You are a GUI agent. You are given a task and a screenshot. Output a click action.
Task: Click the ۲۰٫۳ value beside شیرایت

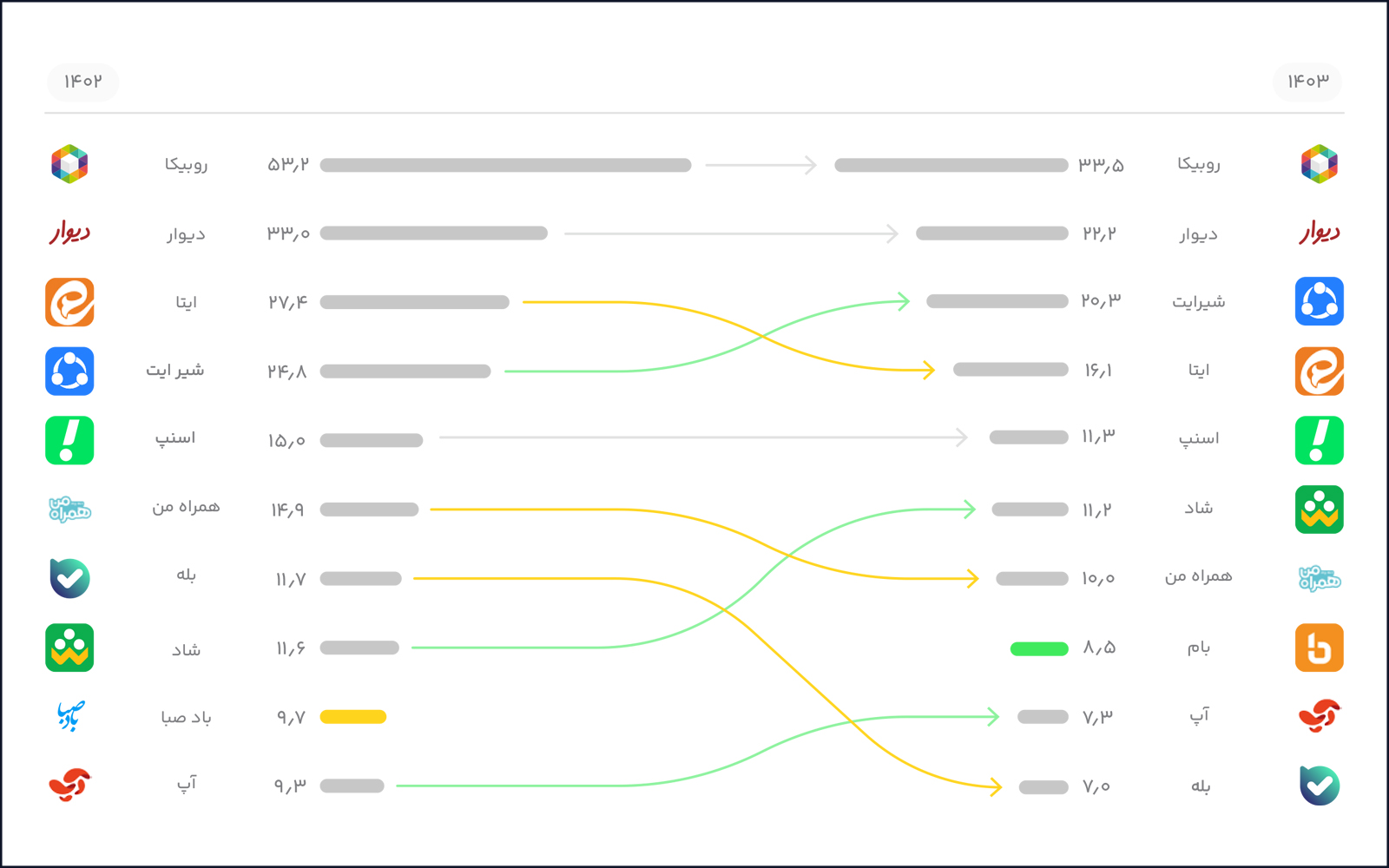(x=1101, y=301)
